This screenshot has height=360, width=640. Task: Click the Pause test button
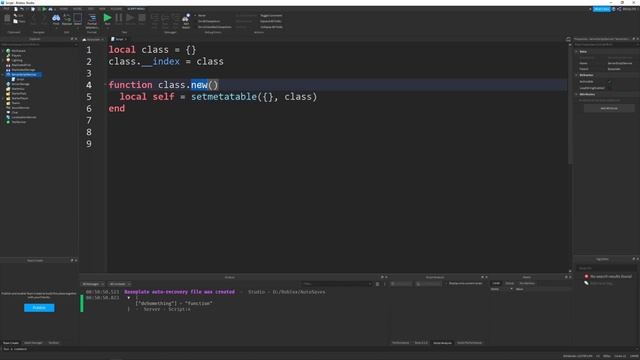pyautogui.click(x=118, y=19)
